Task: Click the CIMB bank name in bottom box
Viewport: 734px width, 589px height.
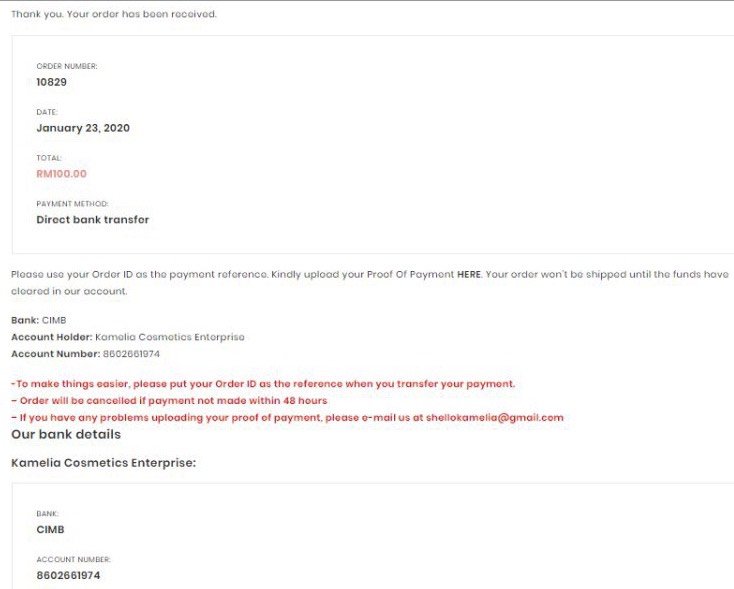Action: point(51,530)
